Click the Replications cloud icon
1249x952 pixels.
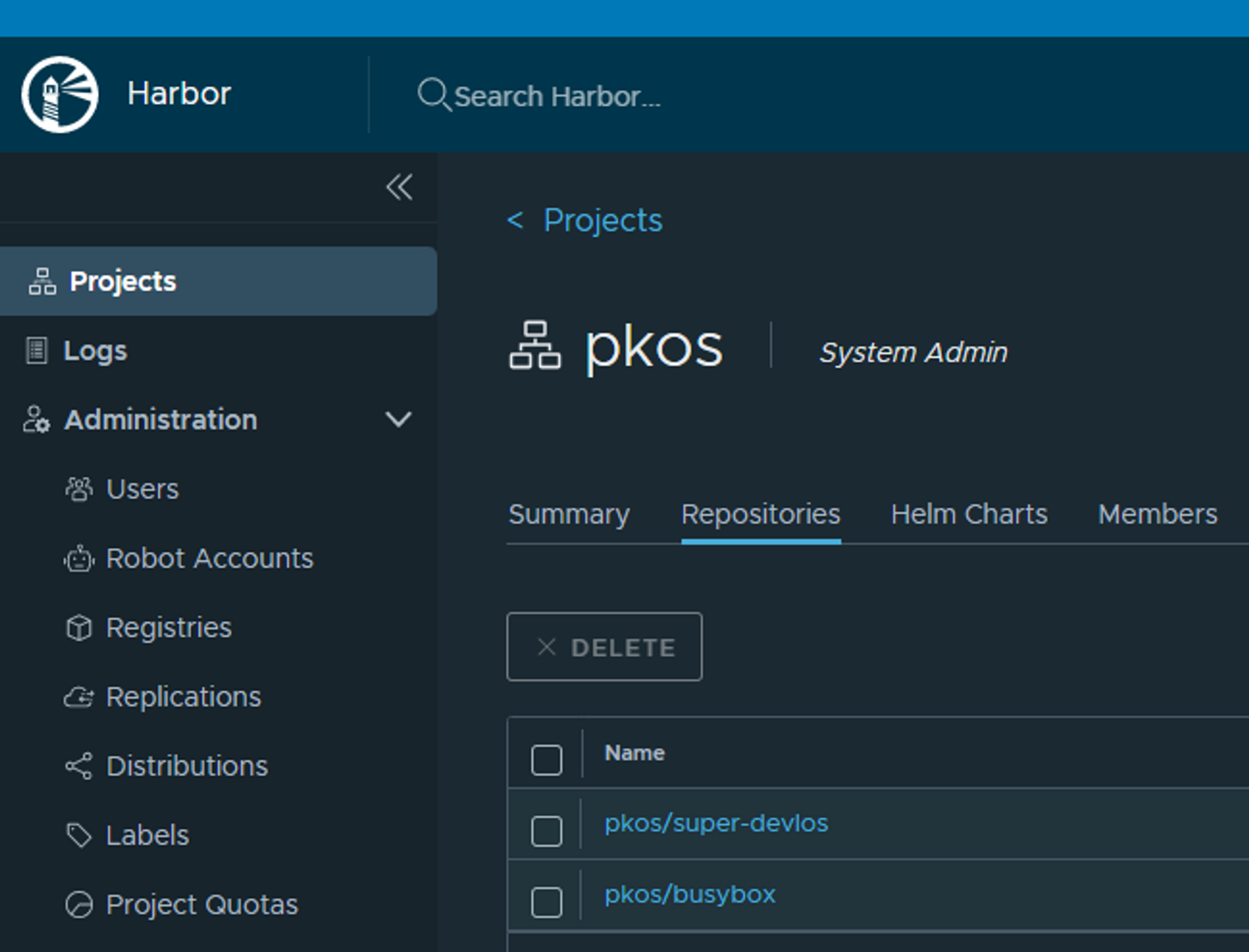(79, 697)
